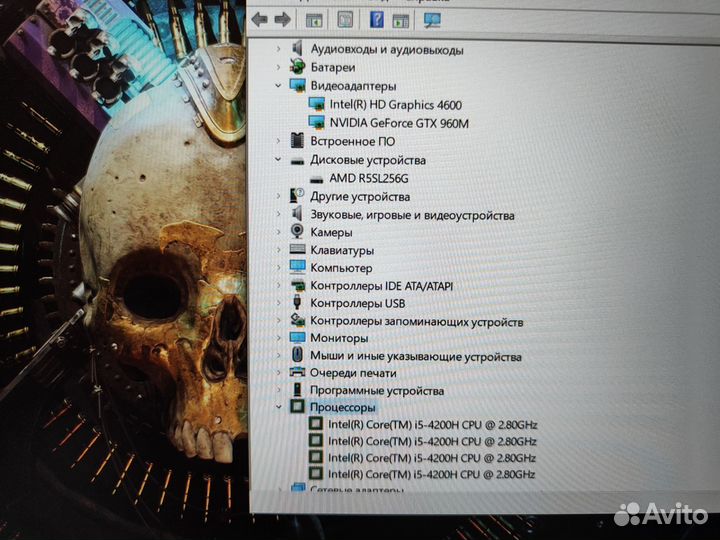Select last Intel Core i5-4200H processor entry
The height and width of the screenshot is (540, 720).
point(431,474)
